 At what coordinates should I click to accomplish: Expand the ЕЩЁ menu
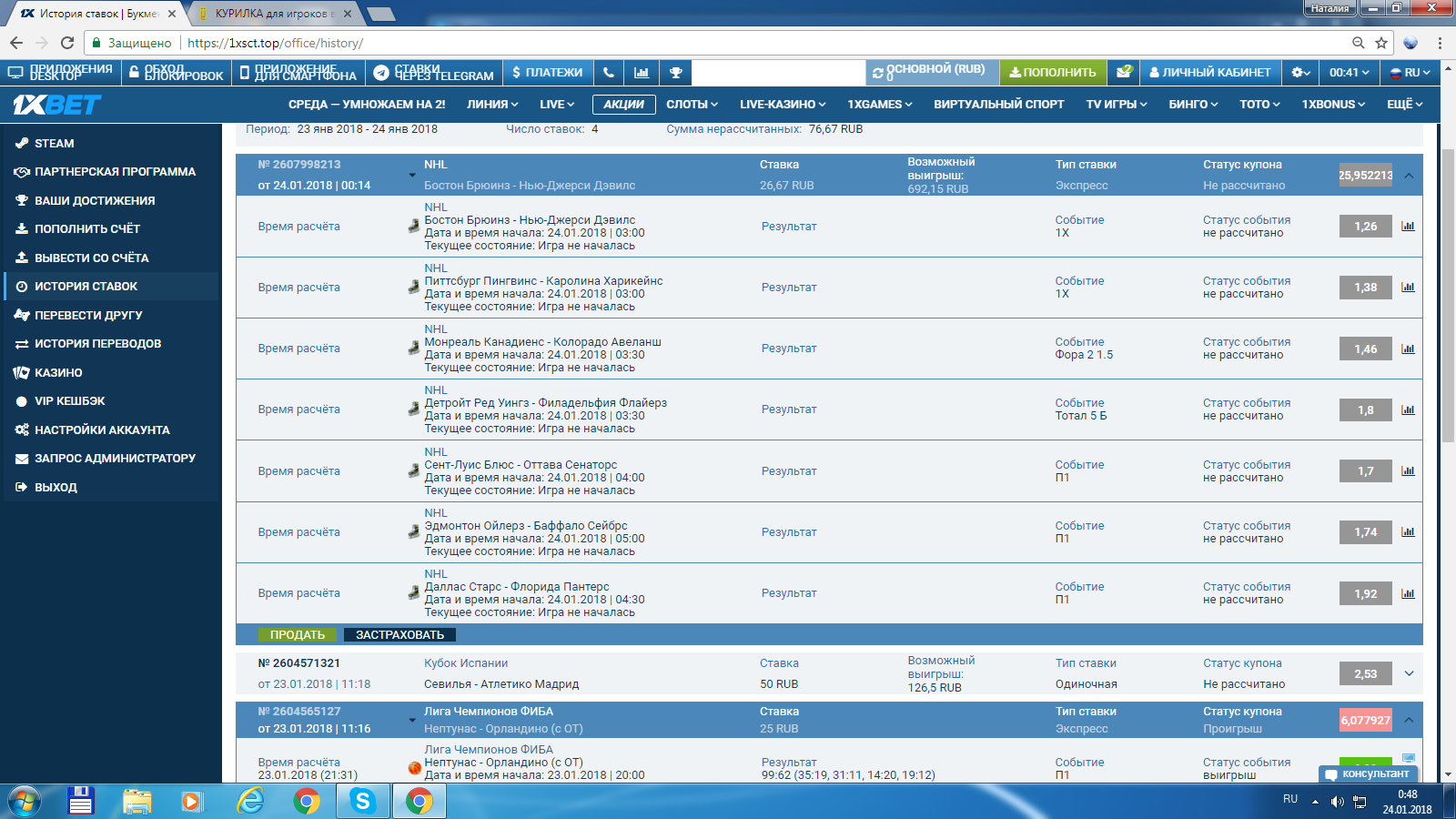(1404, 105)
